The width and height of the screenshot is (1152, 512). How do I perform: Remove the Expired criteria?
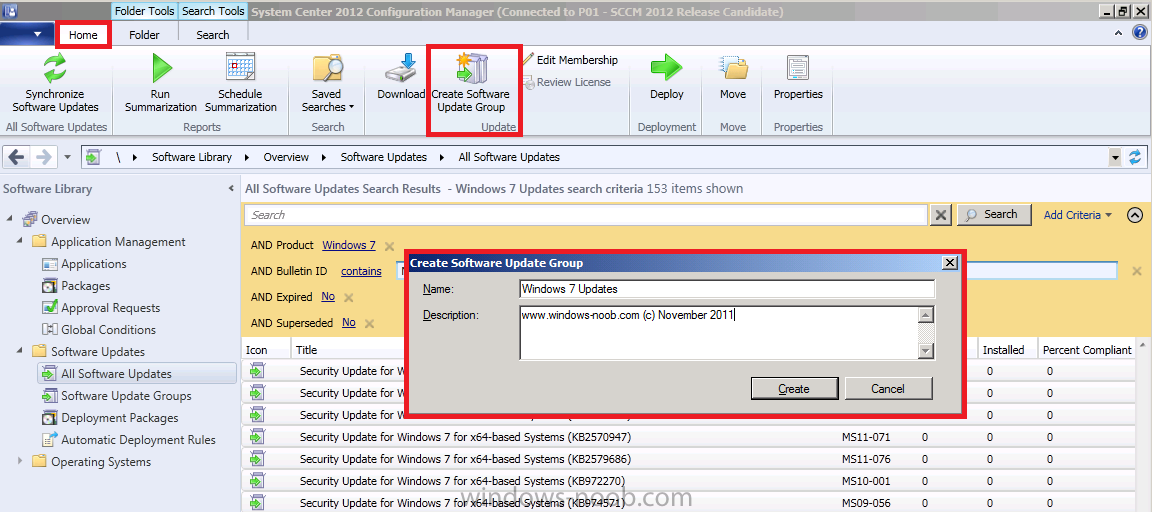coord(349,298)
